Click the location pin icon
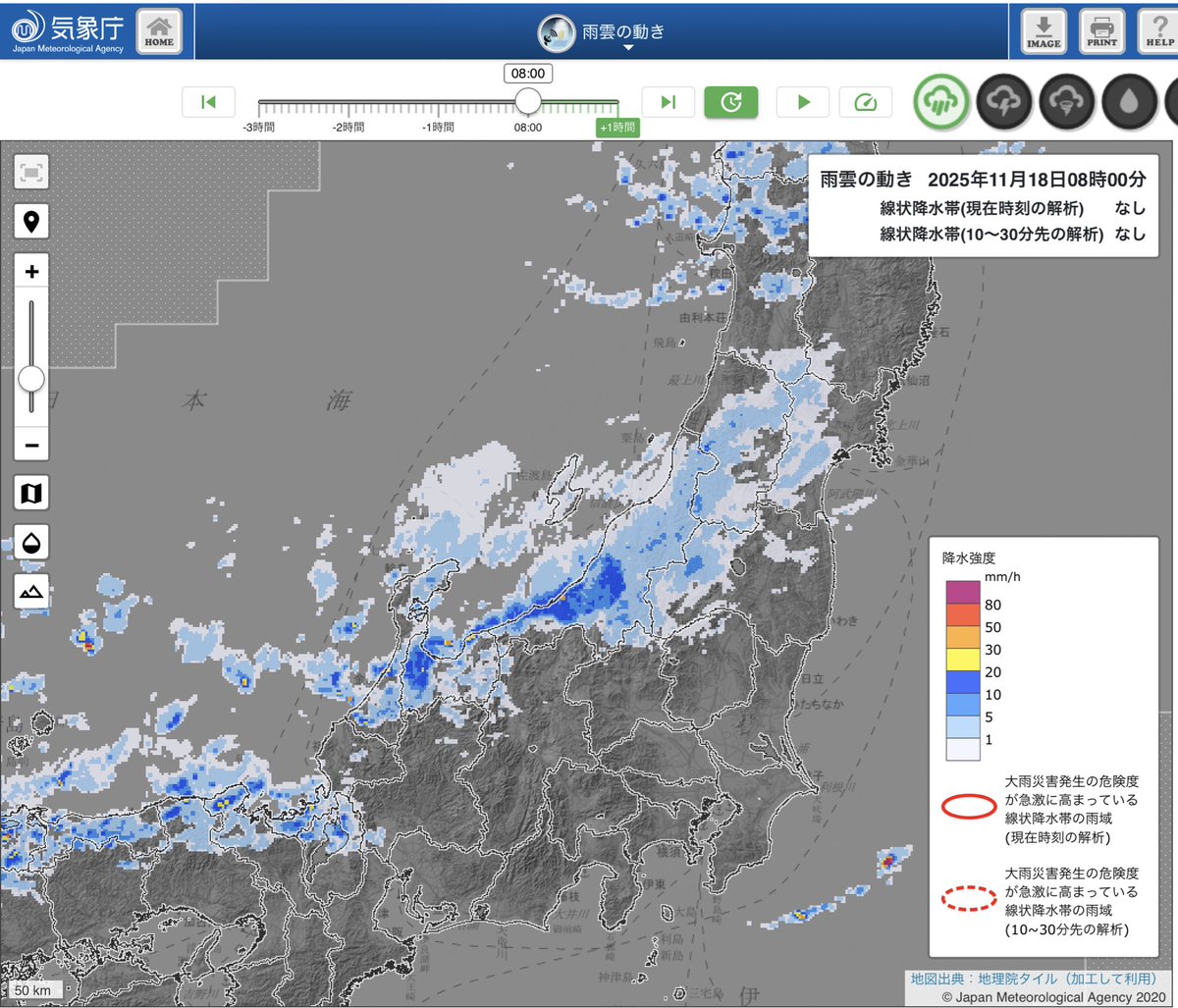1178x1008 pixels. coord(30,223)
